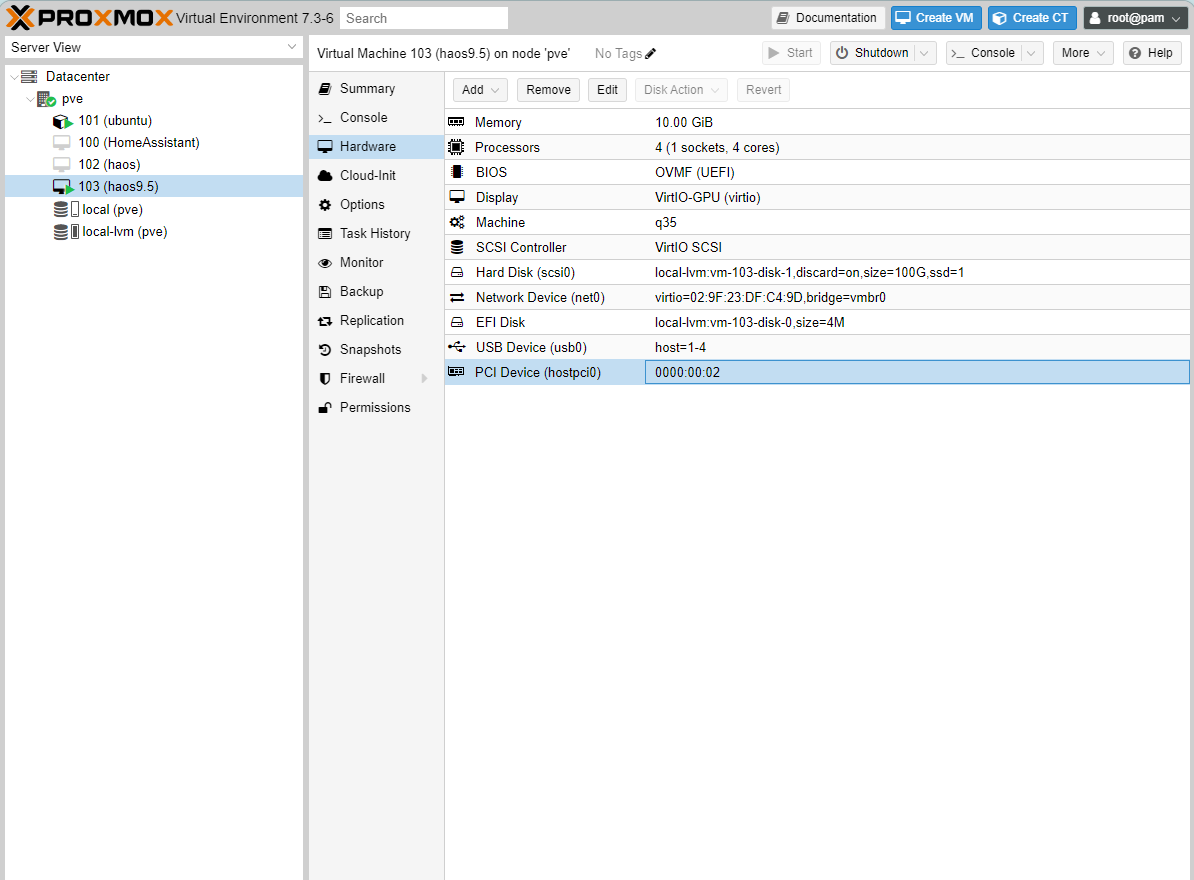1194x880 pixels.
Task: Click the Permissions lock icon
Action: [327, 407]
